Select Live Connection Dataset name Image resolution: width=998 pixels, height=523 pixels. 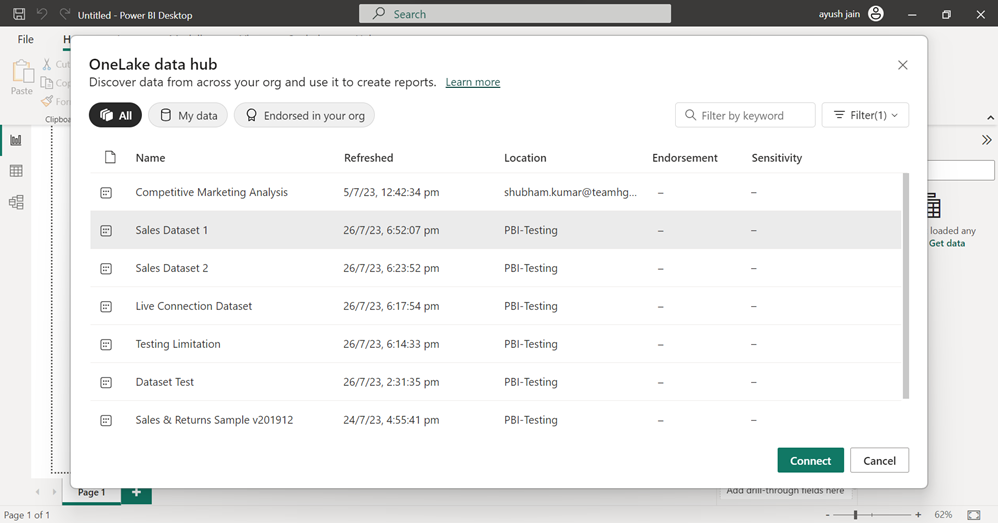pos(193,306)
